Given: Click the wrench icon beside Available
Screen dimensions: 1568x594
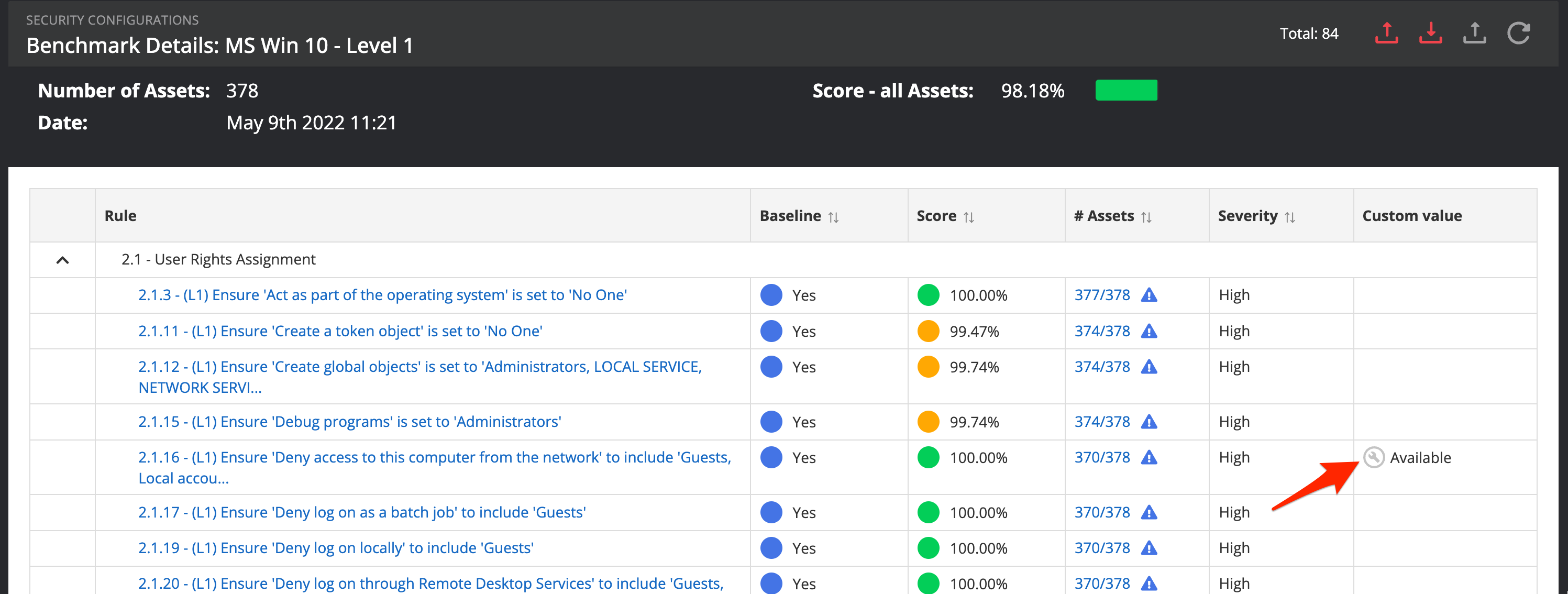Looking at the screenshot, I should 1373,457.
